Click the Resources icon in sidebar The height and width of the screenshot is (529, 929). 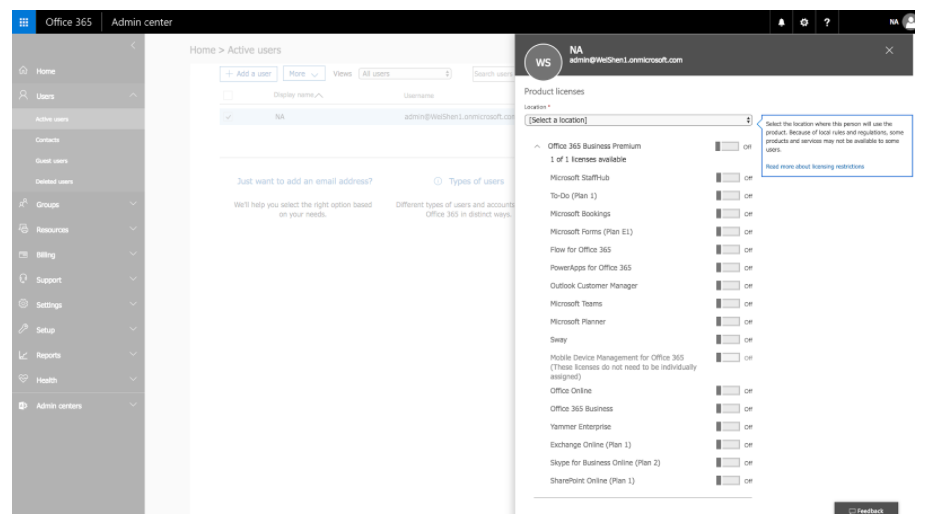click(23, 229)
